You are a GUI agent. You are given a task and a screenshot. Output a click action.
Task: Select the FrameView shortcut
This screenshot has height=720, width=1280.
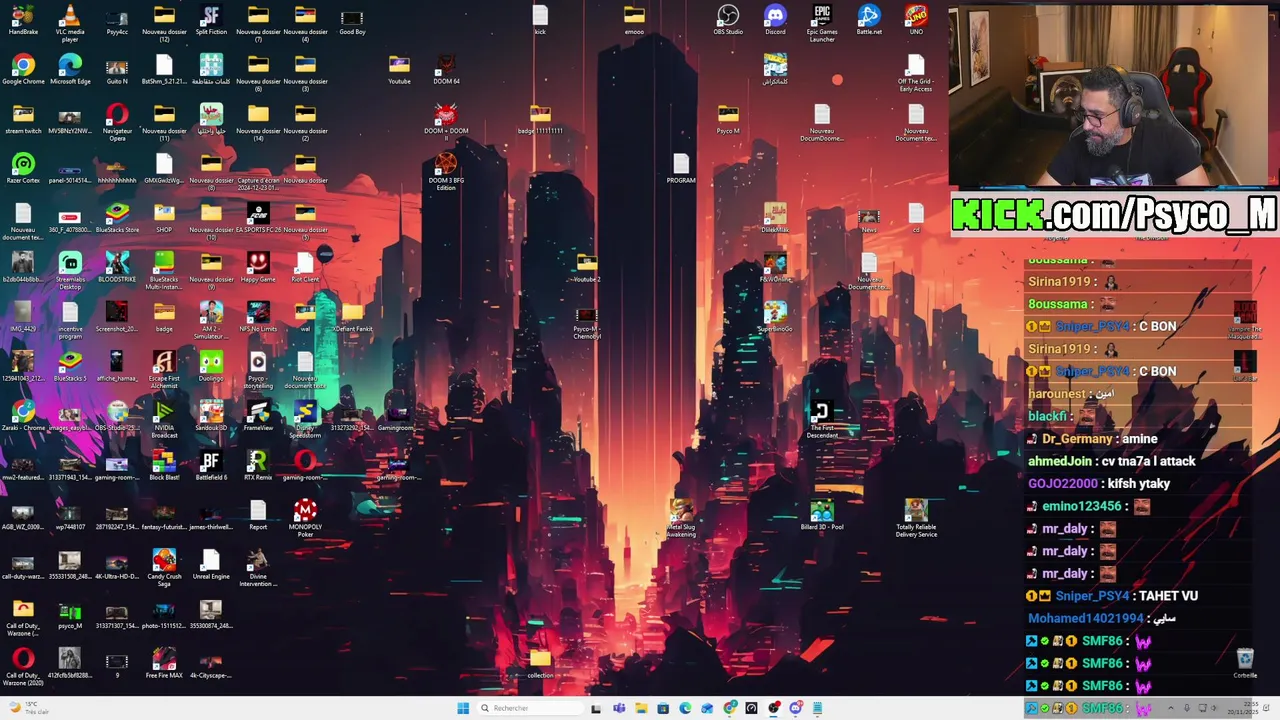point(258,416)
